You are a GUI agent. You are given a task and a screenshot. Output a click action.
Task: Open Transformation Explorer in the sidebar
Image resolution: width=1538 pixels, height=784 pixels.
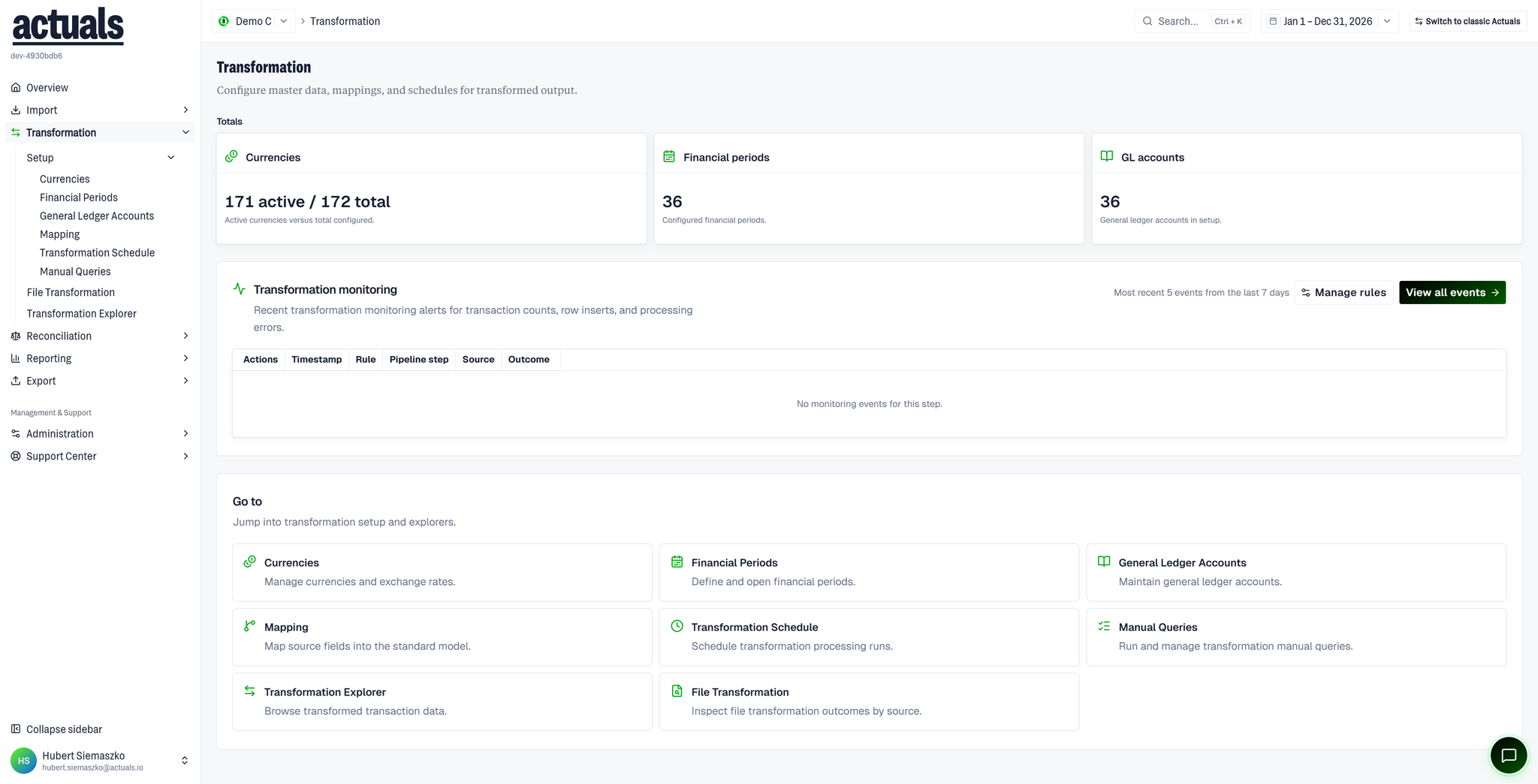click(82, 314)
